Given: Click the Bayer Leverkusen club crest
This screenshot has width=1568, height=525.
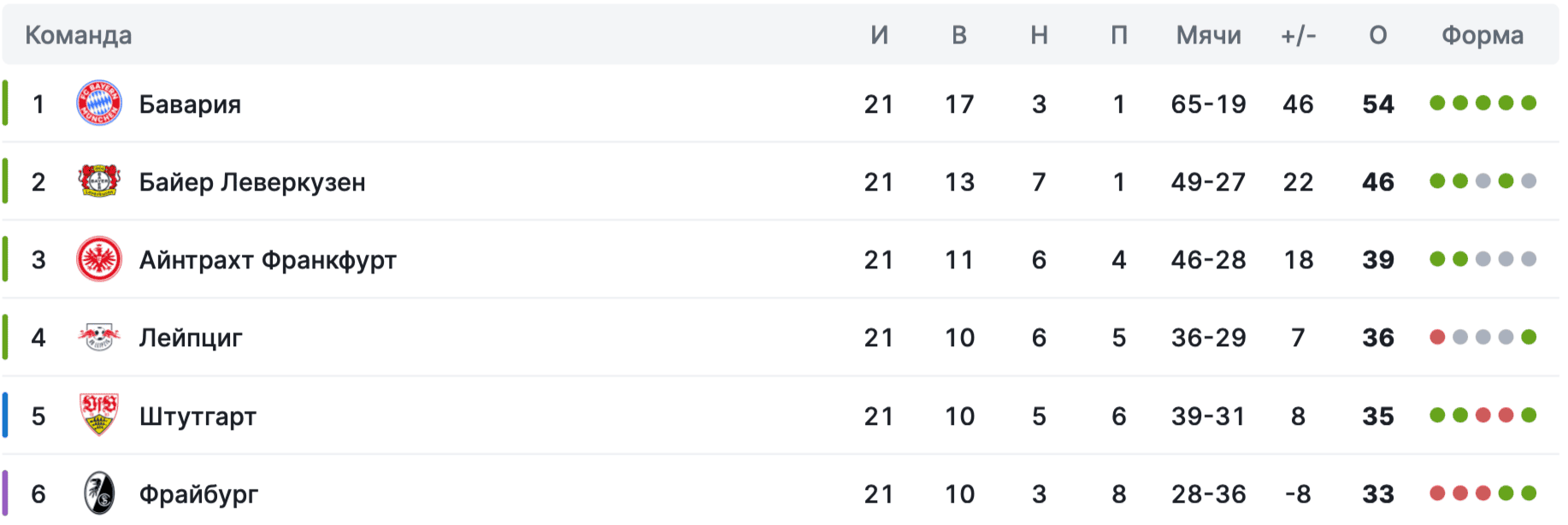Looking at the screenshot, I should click(99, 181).
